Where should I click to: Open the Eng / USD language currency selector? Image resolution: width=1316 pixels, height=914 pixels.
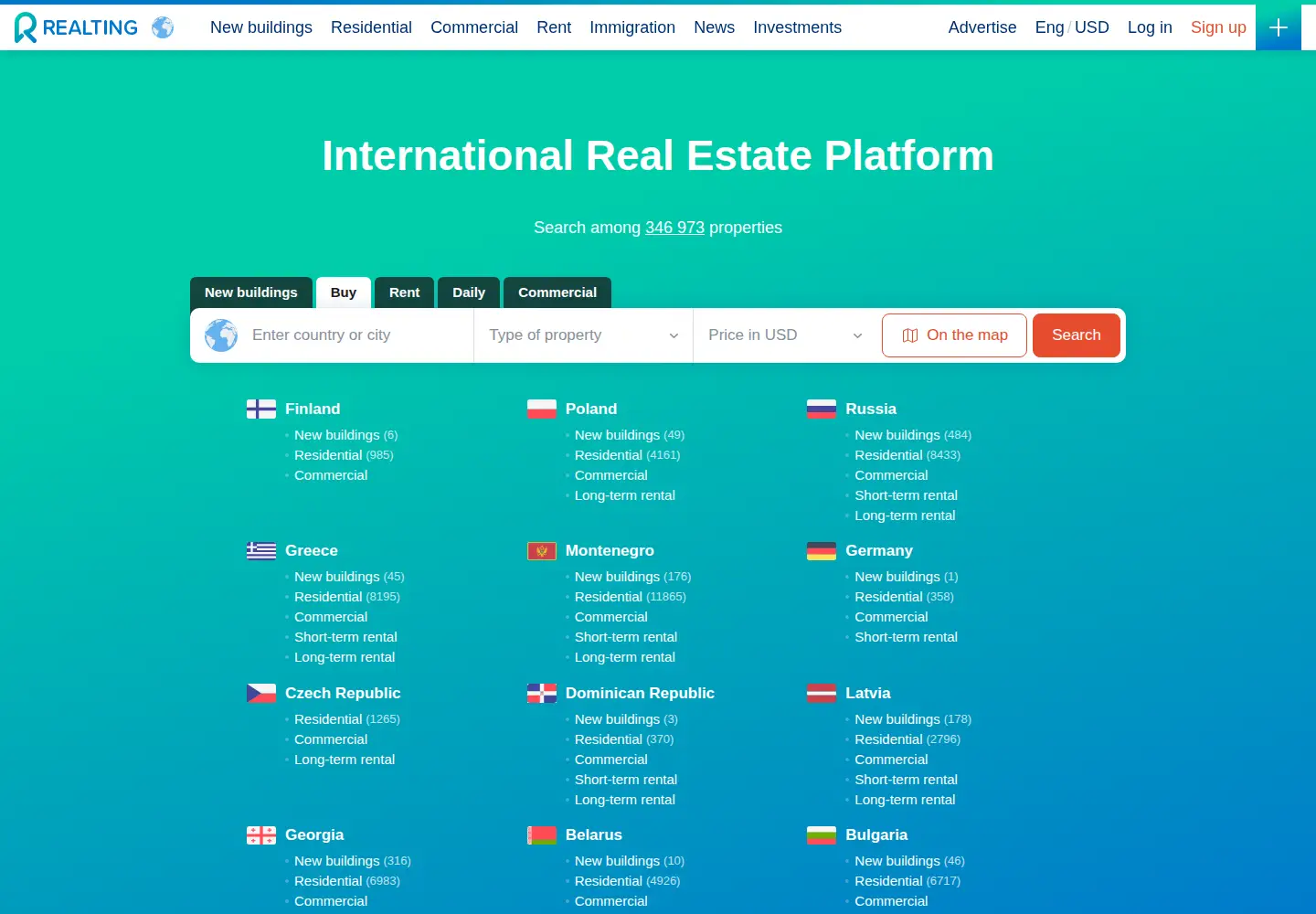[x=1072, y=27]
